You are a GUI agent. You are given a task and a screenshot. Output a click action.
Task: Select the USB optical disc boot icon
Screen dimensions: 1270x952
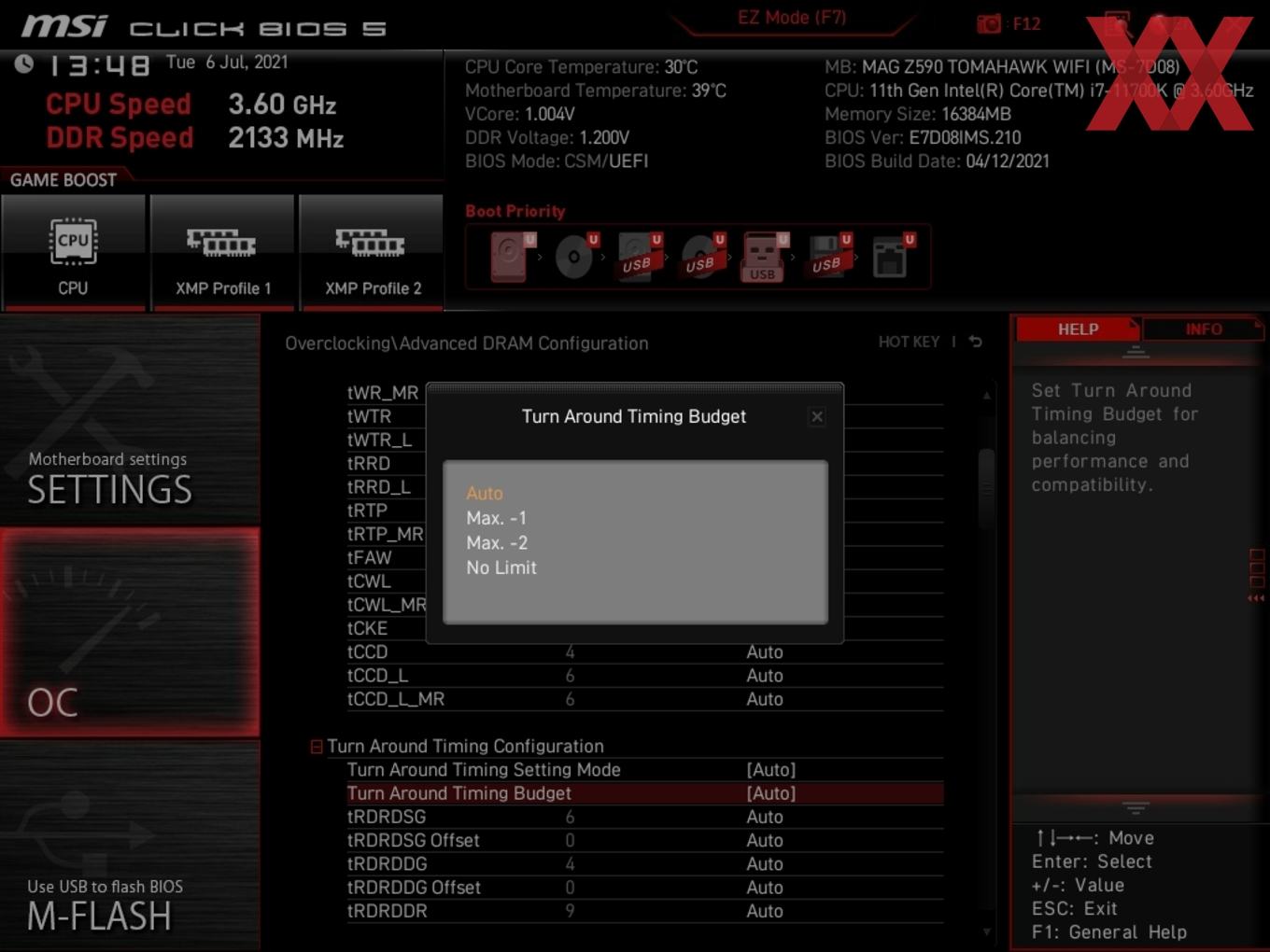[x=702, y=256]
